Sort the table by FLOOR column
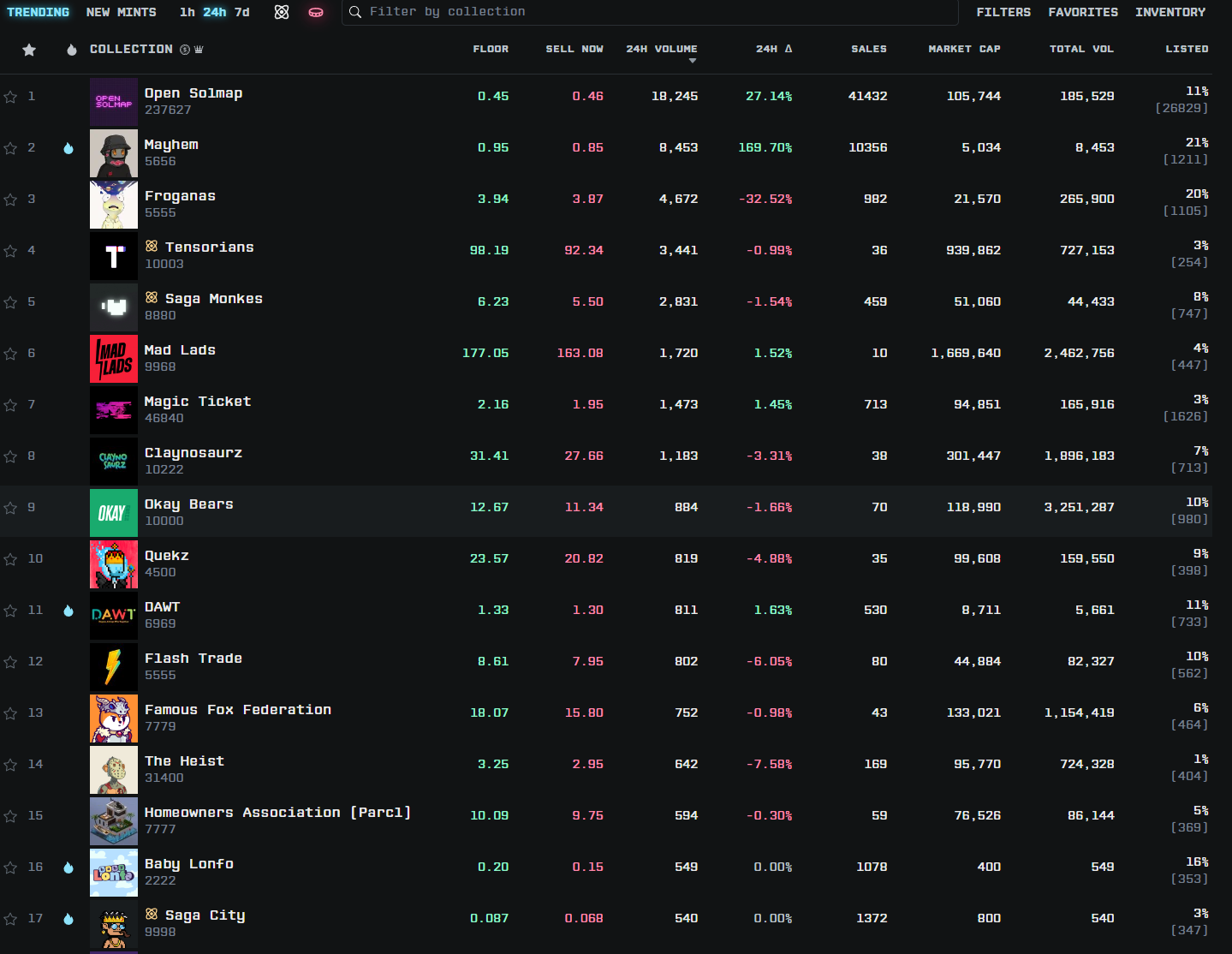This screenshot has width=1232, height=954. [491, 49]
